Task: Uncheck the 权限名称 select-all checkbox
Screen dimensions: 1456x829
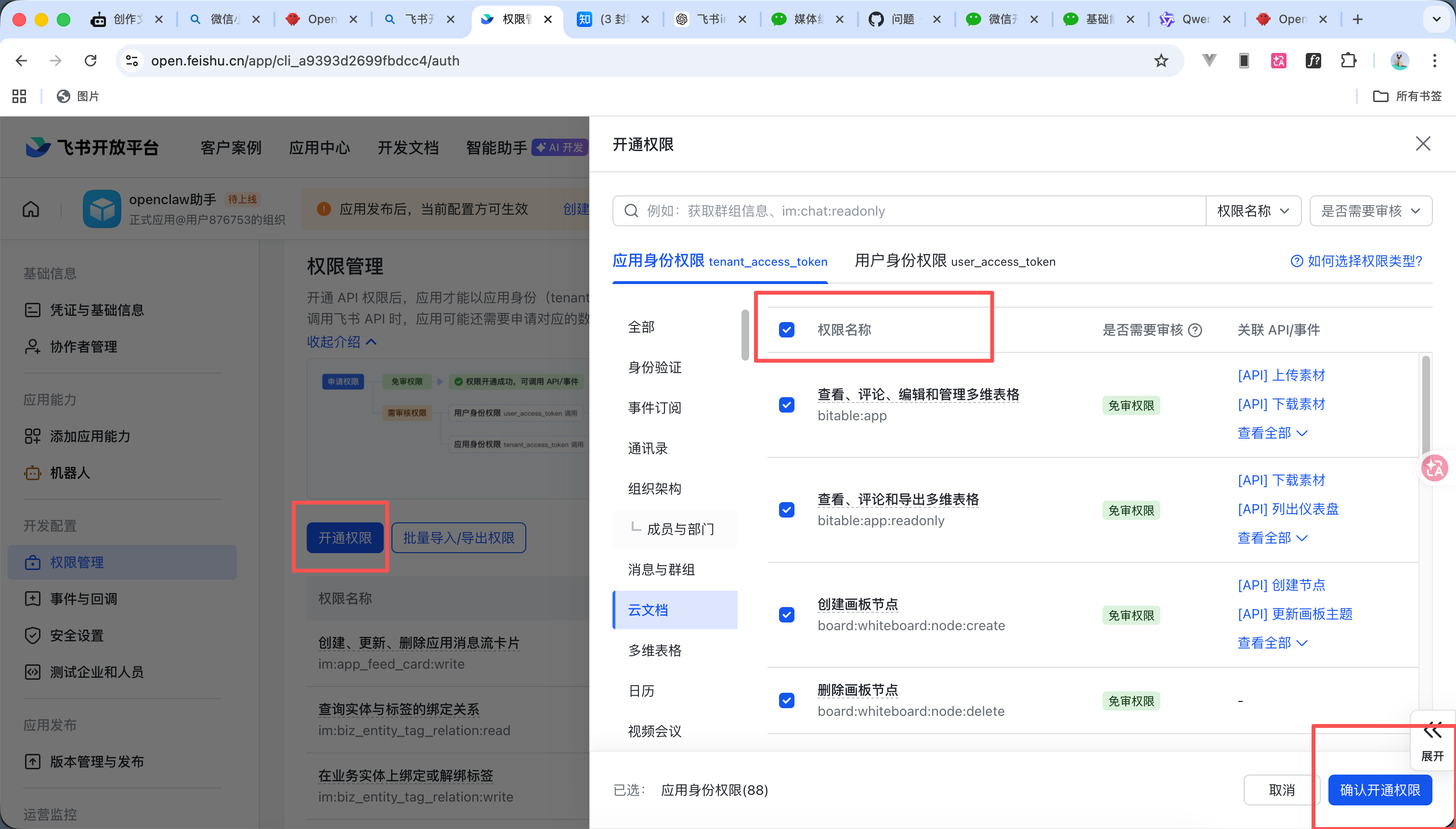Action: [x=786, y=329]
